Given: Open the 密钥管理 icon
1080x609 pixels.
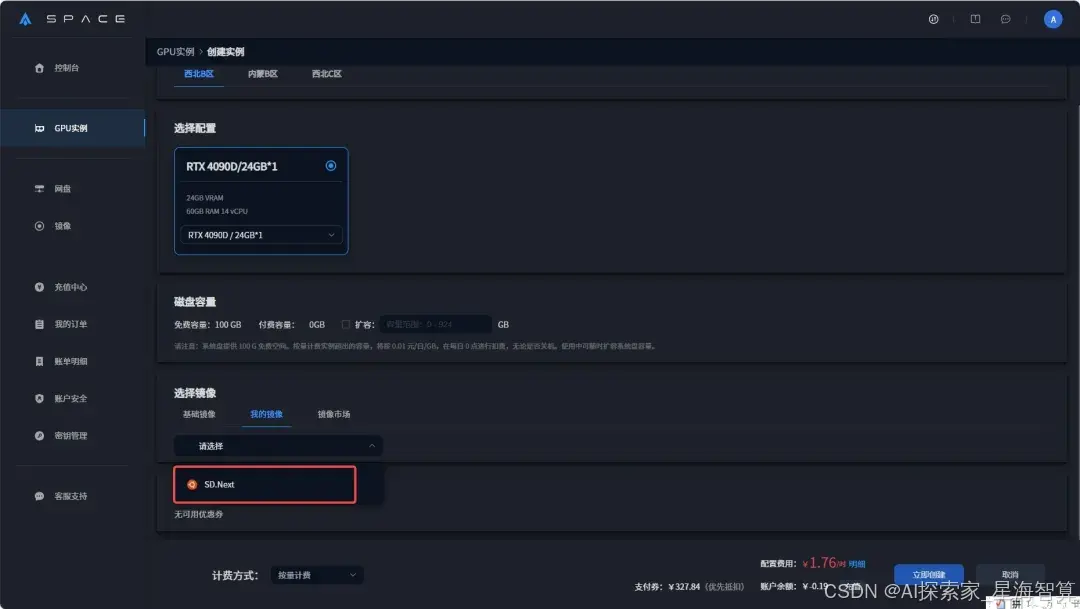Looking at the screenshot, I should click(39, 436).
